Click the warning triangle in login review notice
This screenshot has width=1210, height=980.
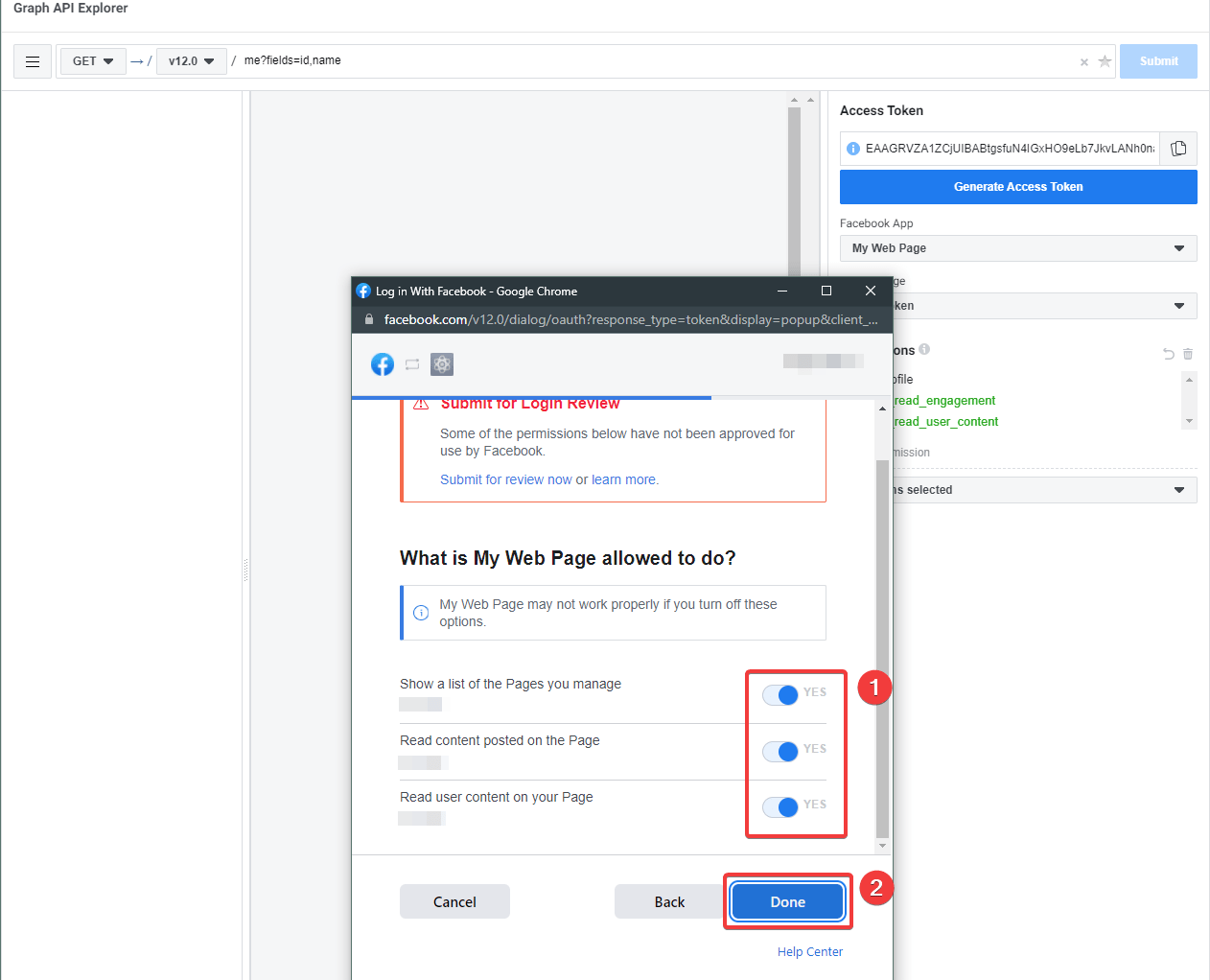pos(421,404)
